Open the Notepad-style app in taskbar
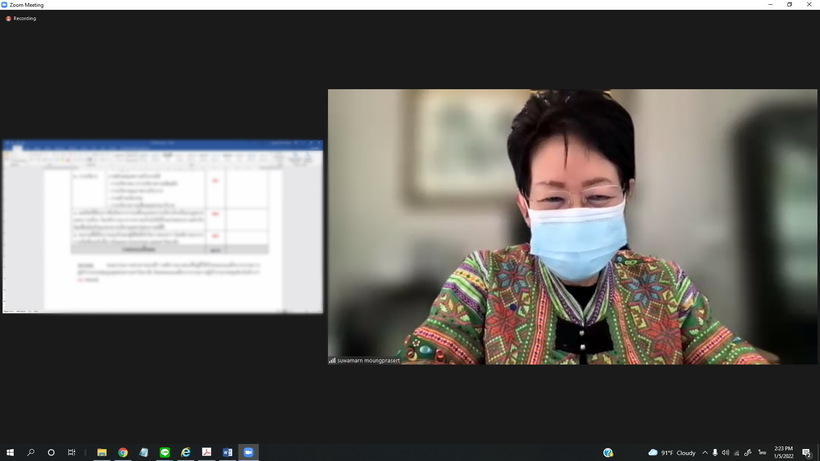The height and width of the screenshot is (461, 820). click(144, 452)
